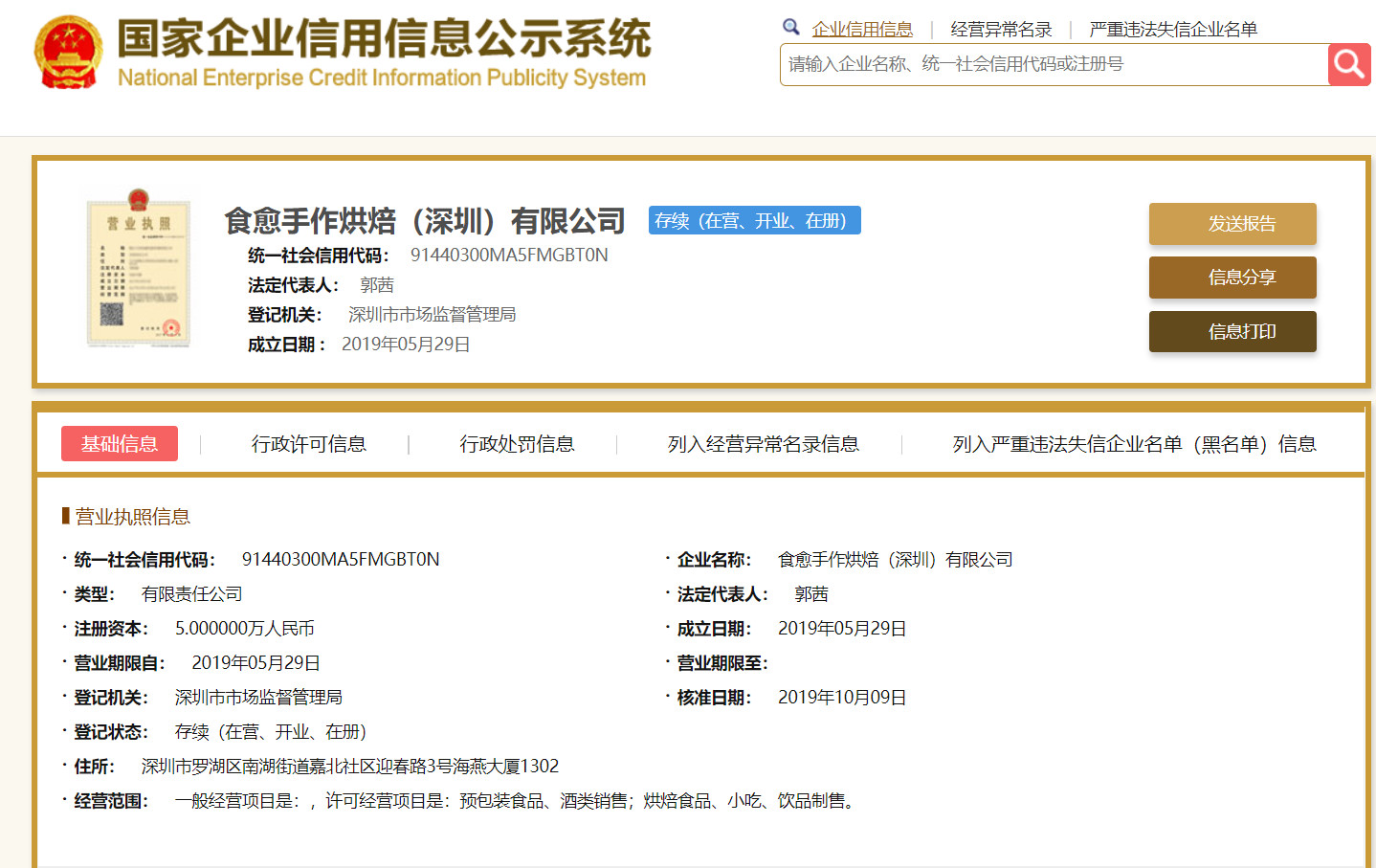This screenshot has width=1376, height=868.
Task: Click the English subtitle National Enterprise Credit Information Publicity System
Action: point(382,78)
